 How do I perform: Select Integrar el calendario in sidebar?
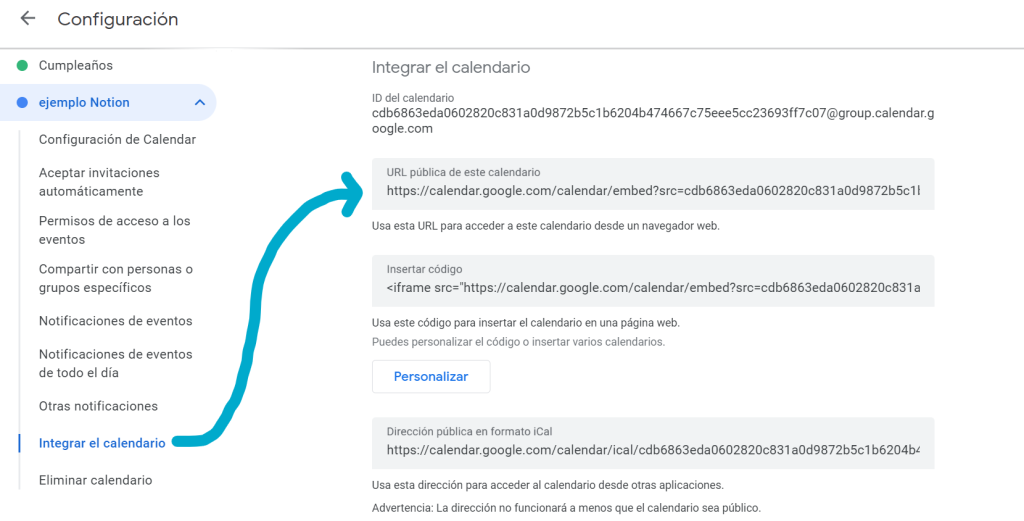point(101,443)
